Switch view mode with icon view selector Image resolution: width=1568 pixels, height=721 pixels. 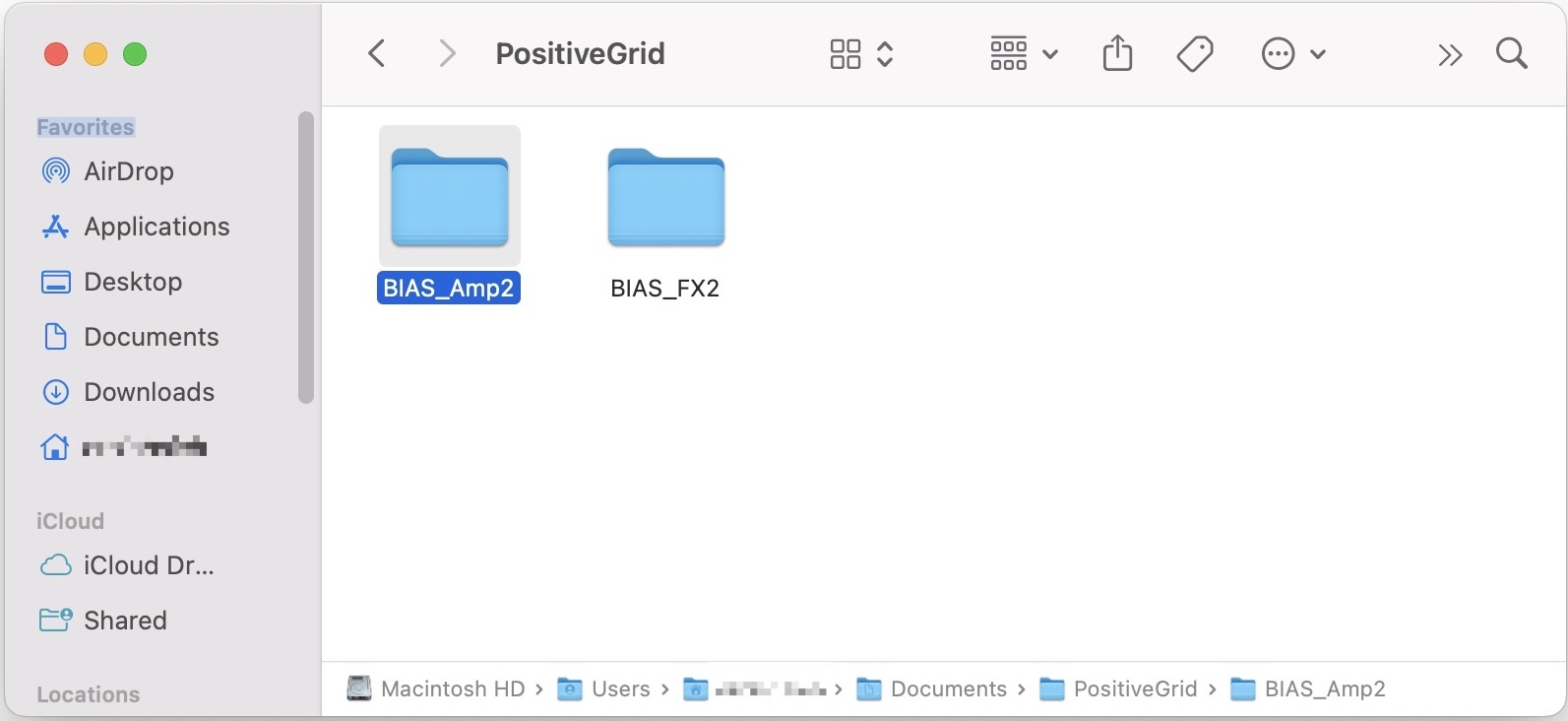pyautogui.click(x=860, y=53)
